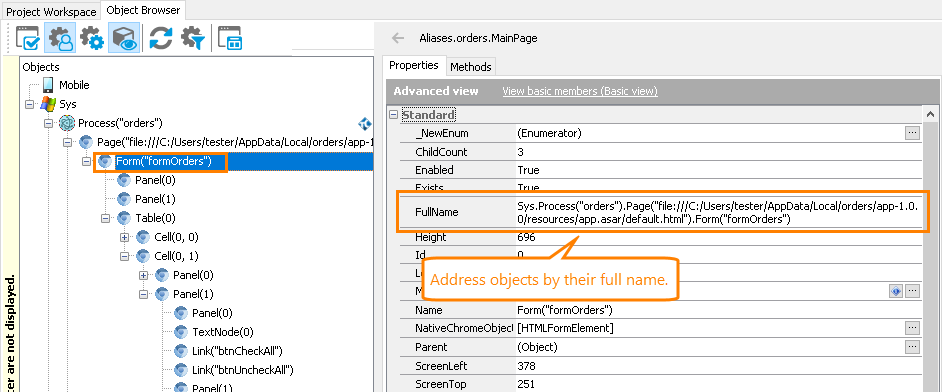Switch to the Project Workspace tab
Viewport: 942px width, 392px height.
point(51,12)
